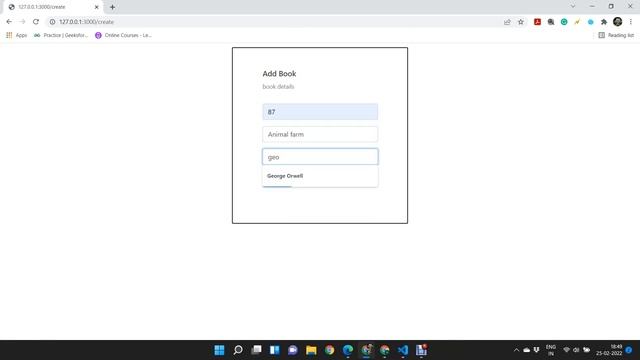
Task: Open site information icon in address bar
Action: click(52, 22)
